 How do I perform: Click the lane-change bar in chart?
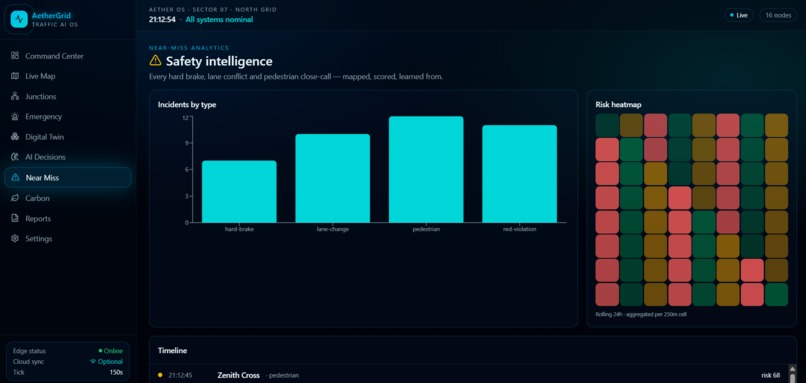pos(333,178)
